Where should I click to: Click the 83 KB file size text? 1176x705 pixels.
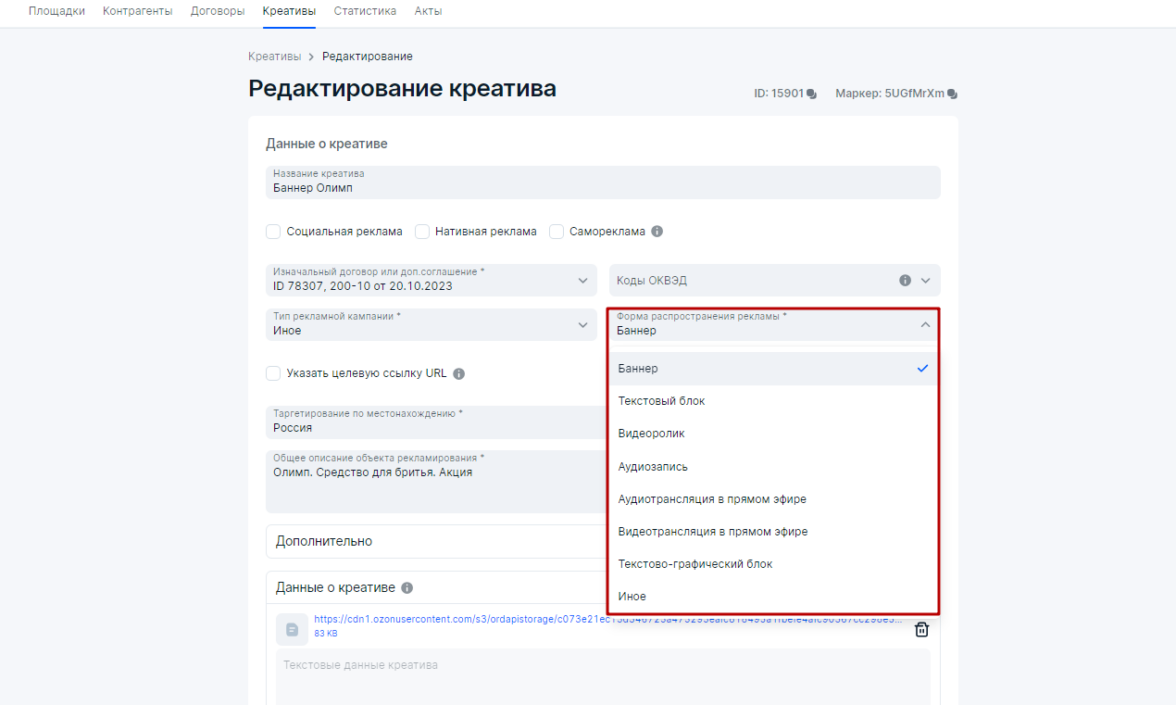(326, 634)
